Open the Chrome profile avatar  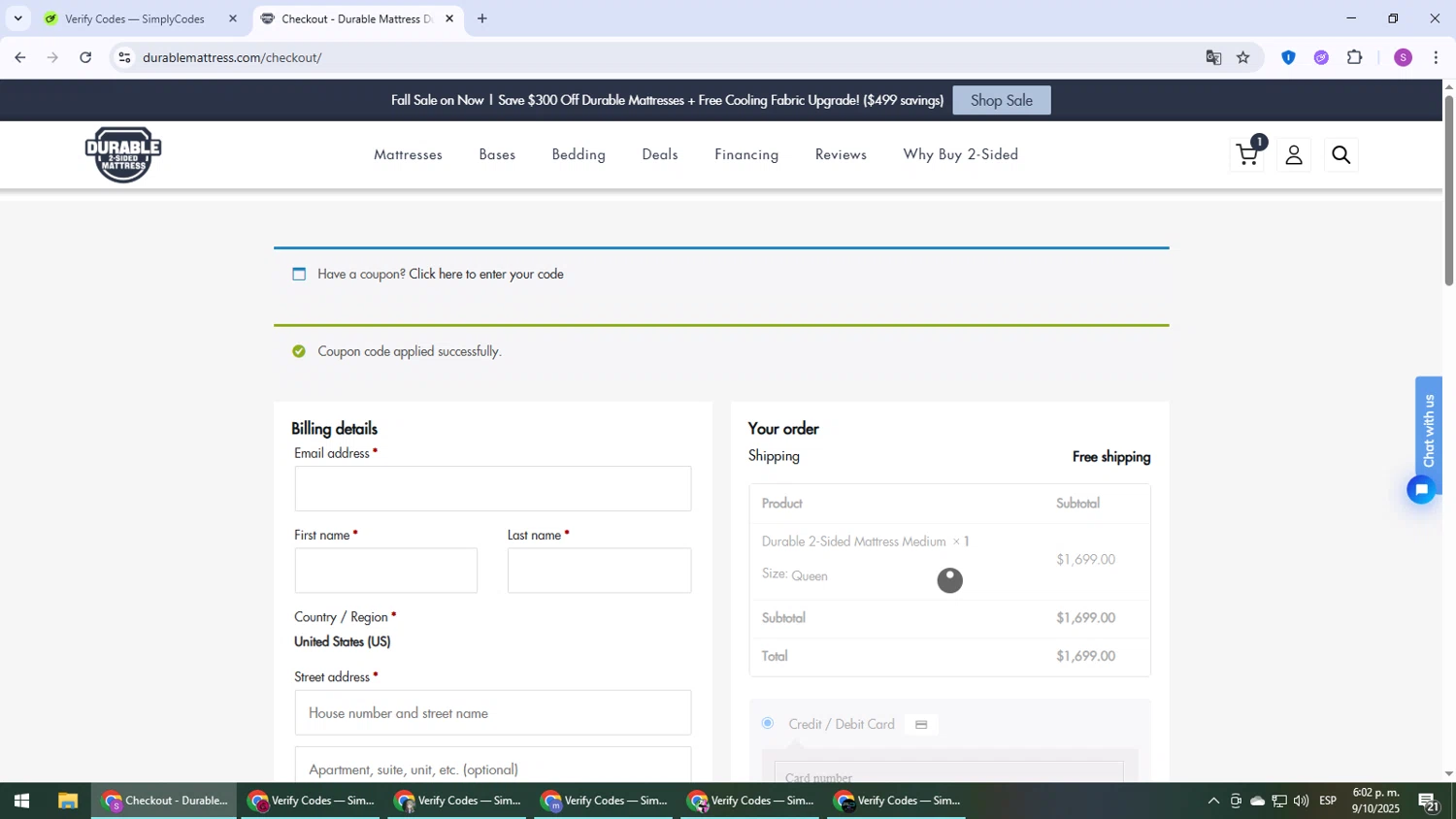tap(1403, 57)
